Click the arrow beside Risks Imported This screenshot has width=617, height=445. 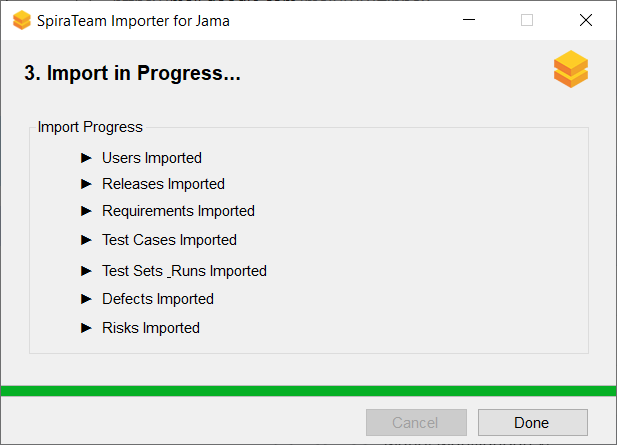pyautogui.click(x=86, y=328)
